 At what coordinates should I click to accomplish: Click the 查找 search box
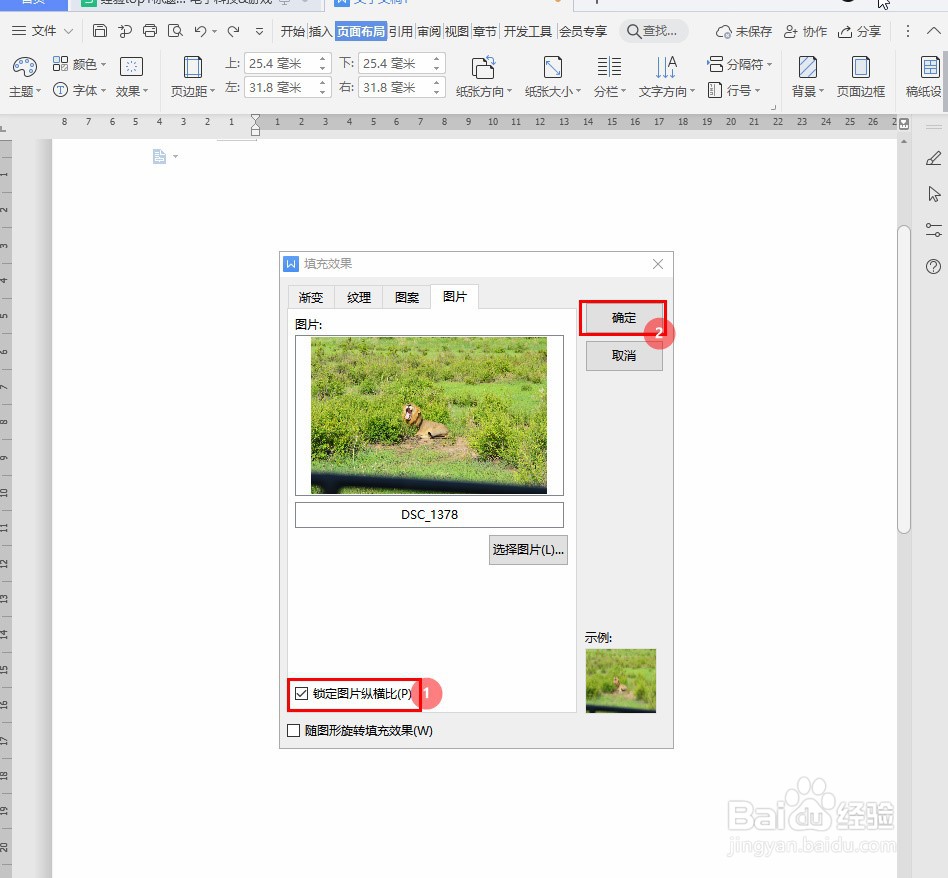click(652, 31)
